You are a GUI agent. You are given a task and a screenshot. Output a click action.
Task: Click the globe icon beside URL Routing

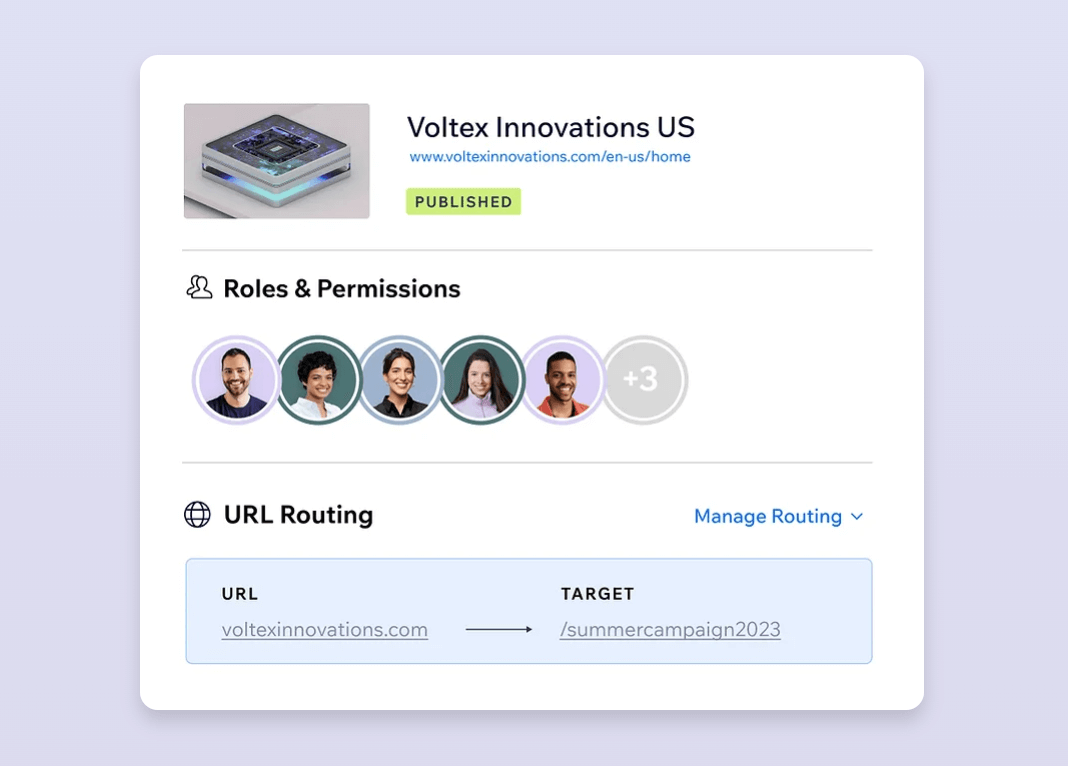point(198,515)
